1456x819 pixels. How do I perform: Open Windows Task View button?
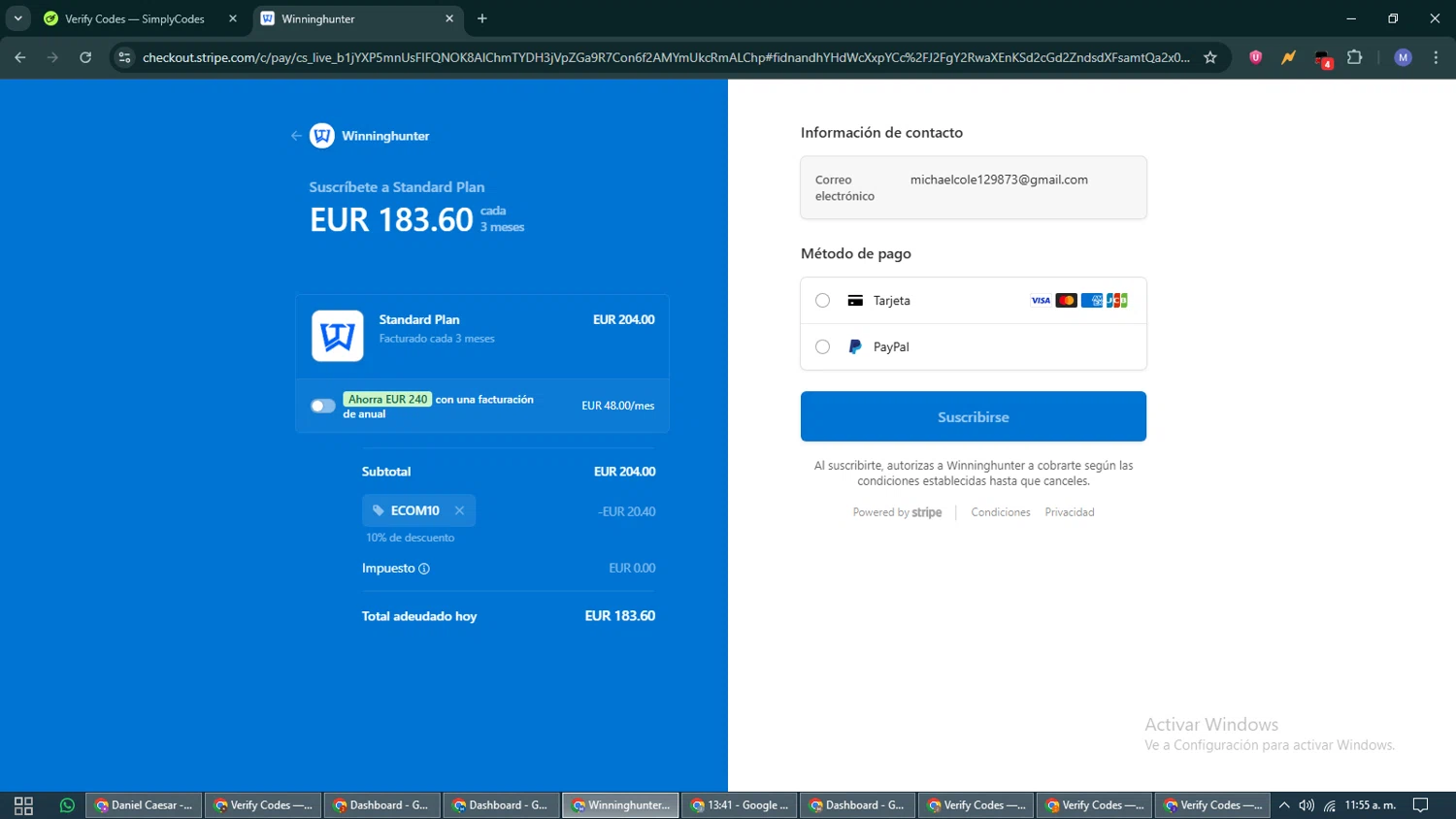tap(23, 805)
